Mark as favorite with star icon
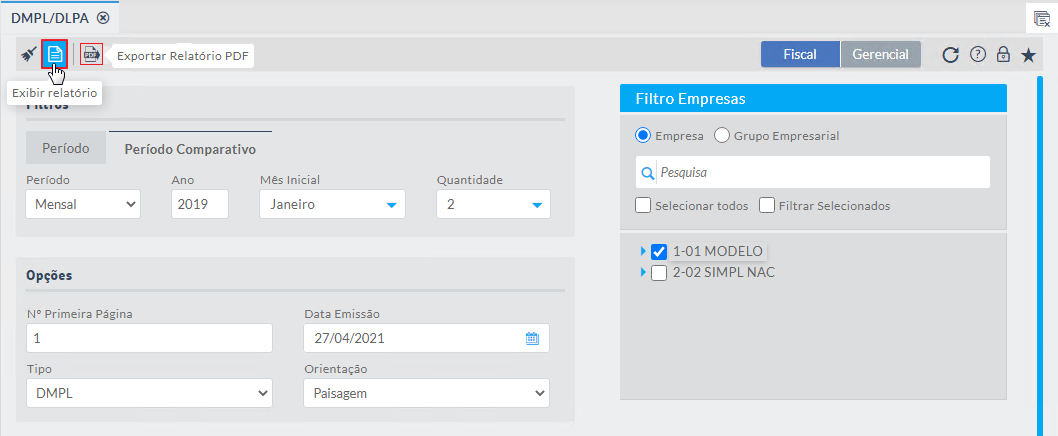Image resolution: width=1058 pixels, height=436 pixels. (1028, 55)
